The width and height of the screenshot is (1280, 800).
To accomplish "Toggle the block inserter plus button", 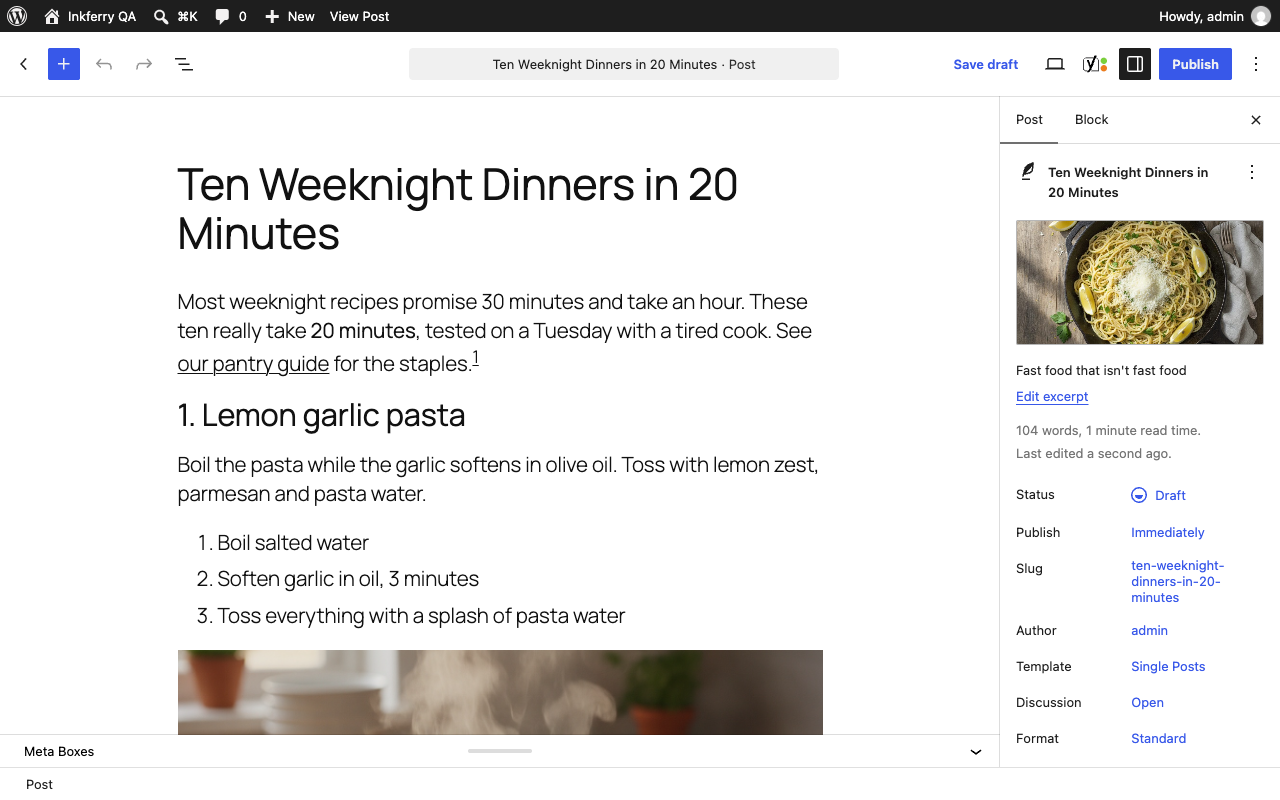I will tap(64, 64).
